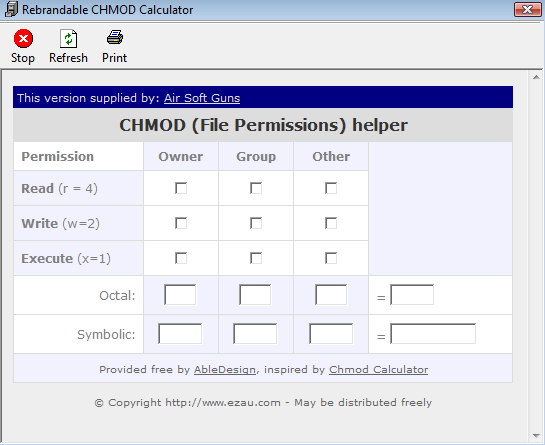Click the app icon in title bar
Image resolution: width=545 pixels, height=445 pixels.
[x=11, y=9]
